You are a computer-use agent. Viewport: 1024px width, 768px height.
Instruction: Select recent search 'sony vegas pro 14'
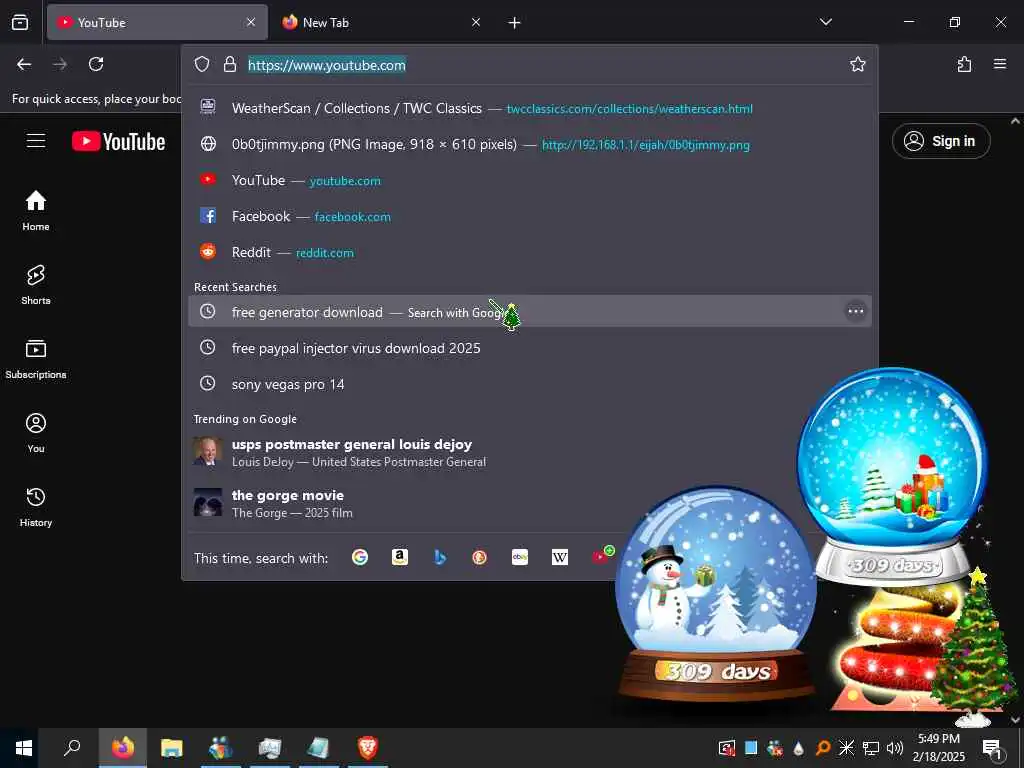click(x=530, y=384)
